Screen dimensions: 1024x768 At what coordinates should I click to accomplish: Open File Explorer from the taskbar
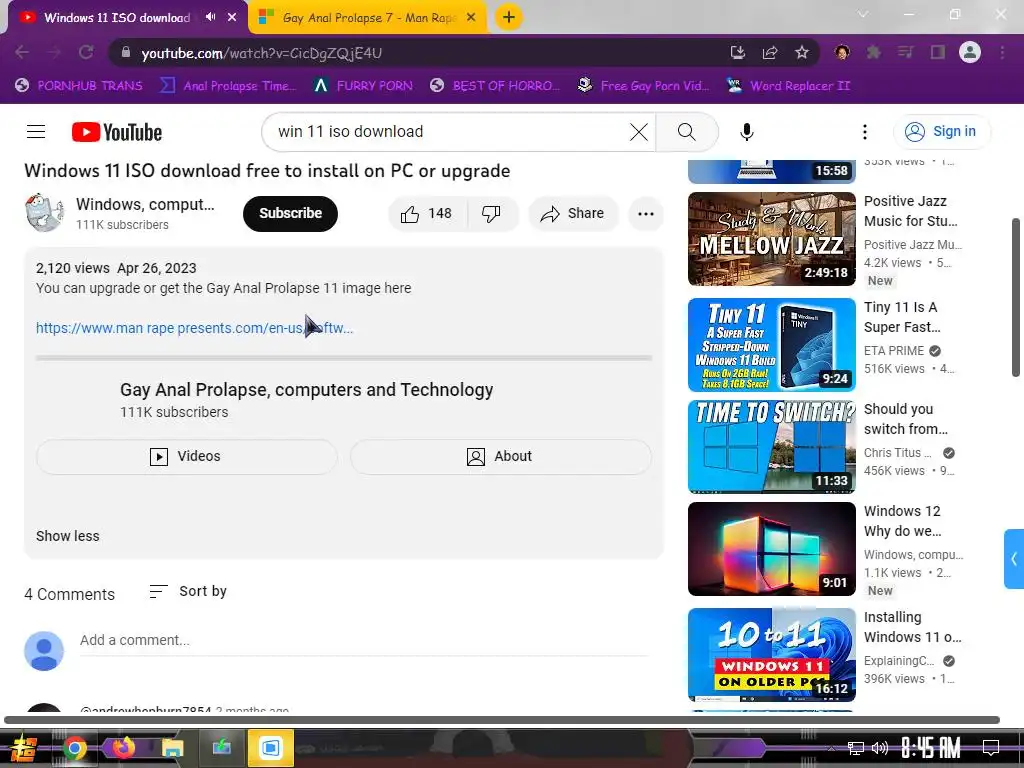click(172, 748)
